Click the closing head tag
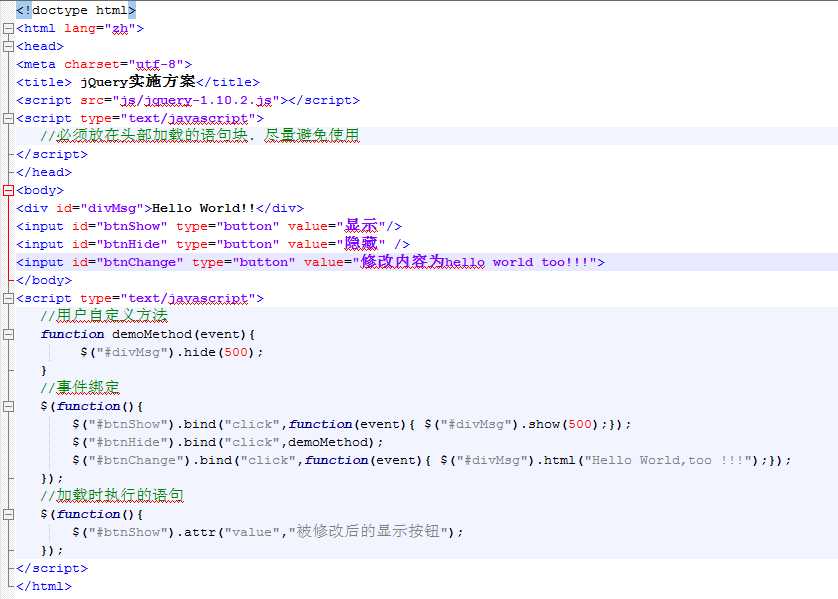This screenshot has width=838, height=599. coord(44,173)
